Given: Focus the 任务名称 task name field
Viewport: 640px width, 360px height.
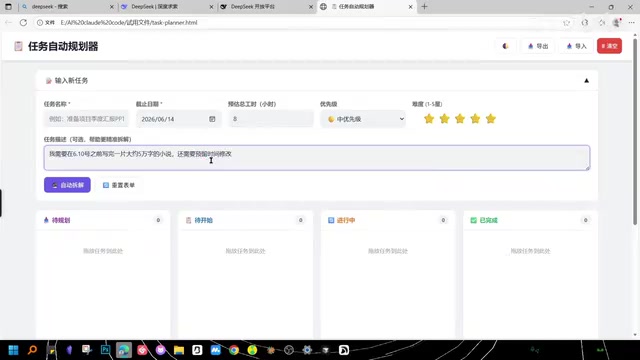Looking at the screenshot, I should (x=86, y=119).
